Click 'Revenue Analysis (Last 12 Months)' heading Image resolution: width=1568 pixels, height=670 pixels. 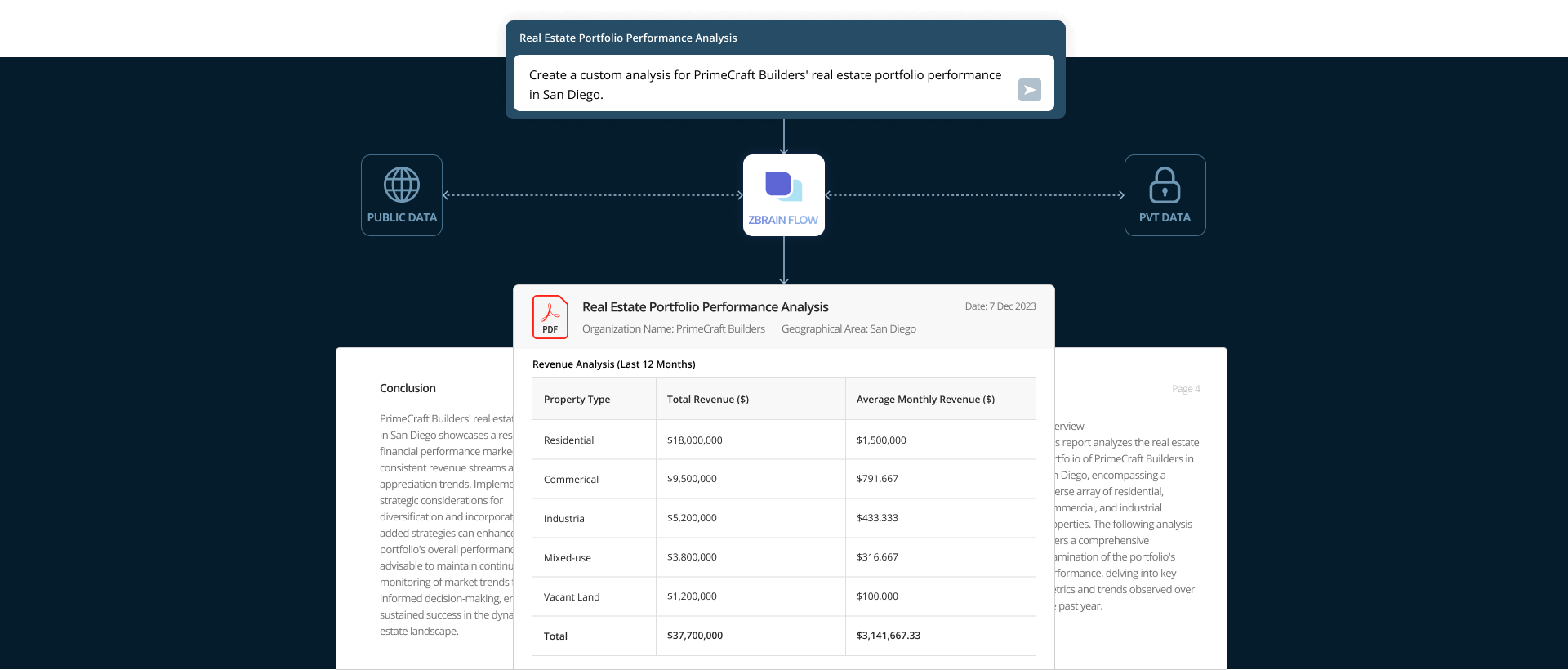point(614,364)
